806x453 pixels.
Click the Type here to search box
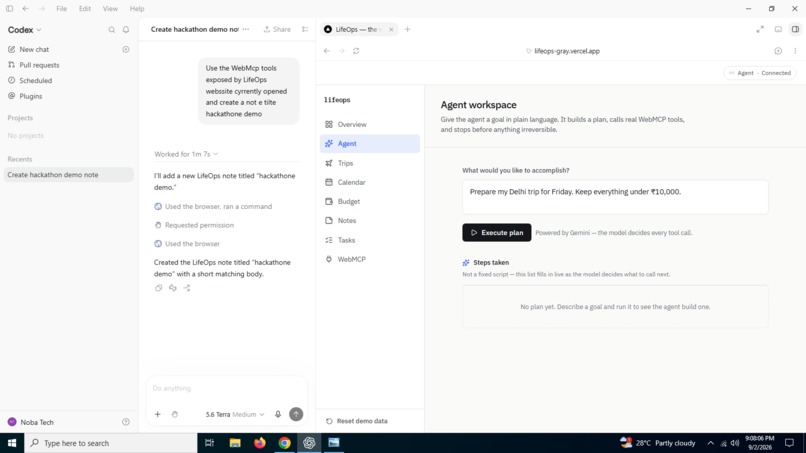point(111,443)
